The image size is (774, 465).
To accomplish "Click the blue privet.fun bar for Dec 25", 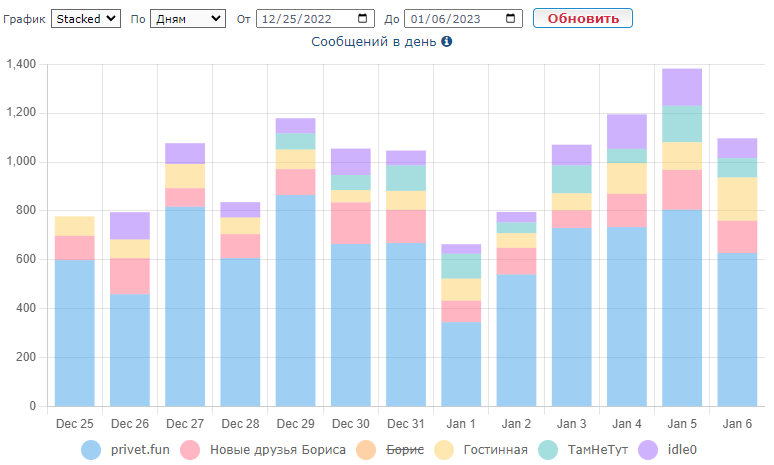I will [75, 333].
